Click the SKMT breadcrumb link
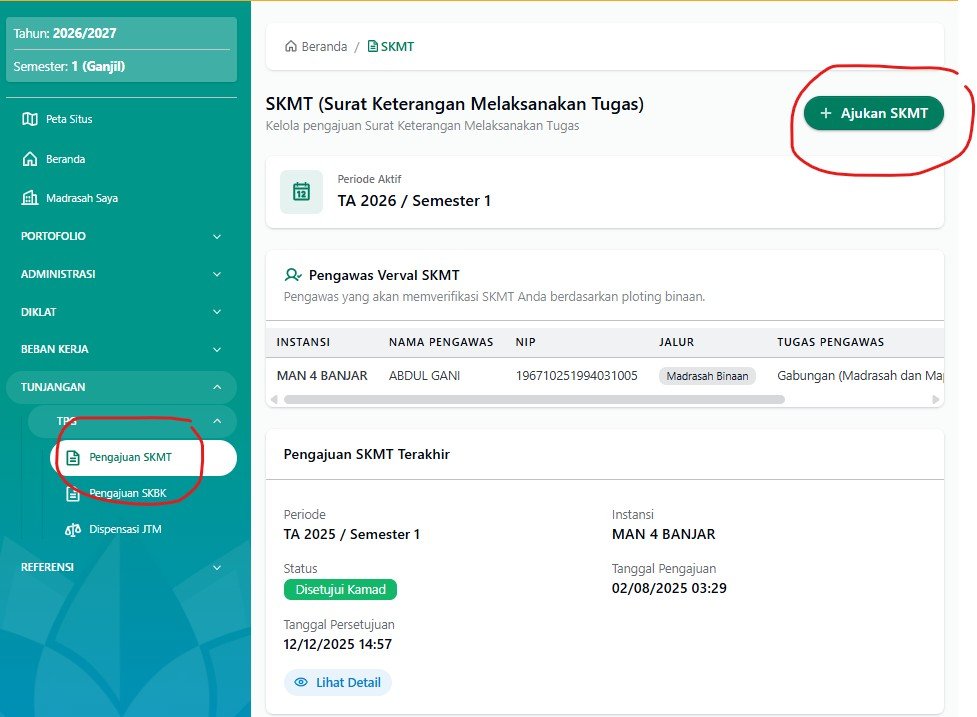This screenshot has height=717, width=977. (391, 47)
